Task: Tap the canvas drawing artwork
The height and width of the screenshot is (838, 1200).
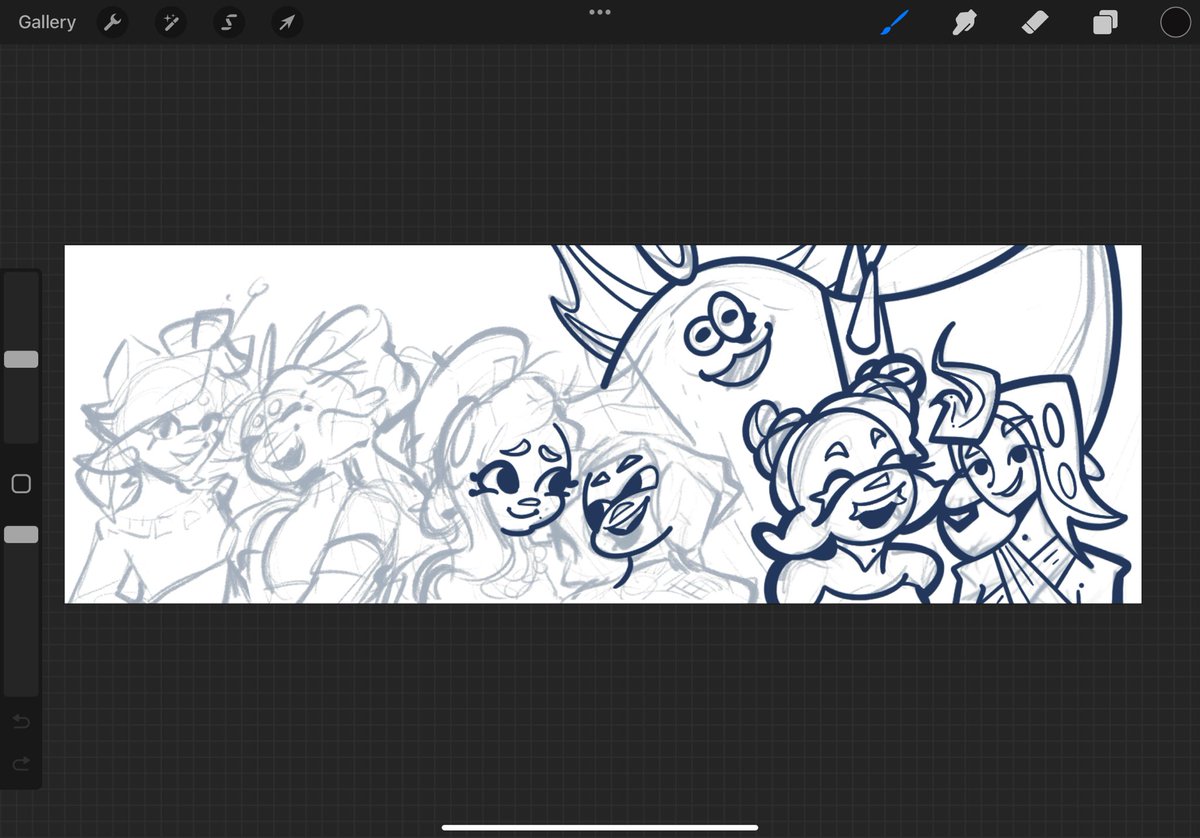Action: click(603, 424)
